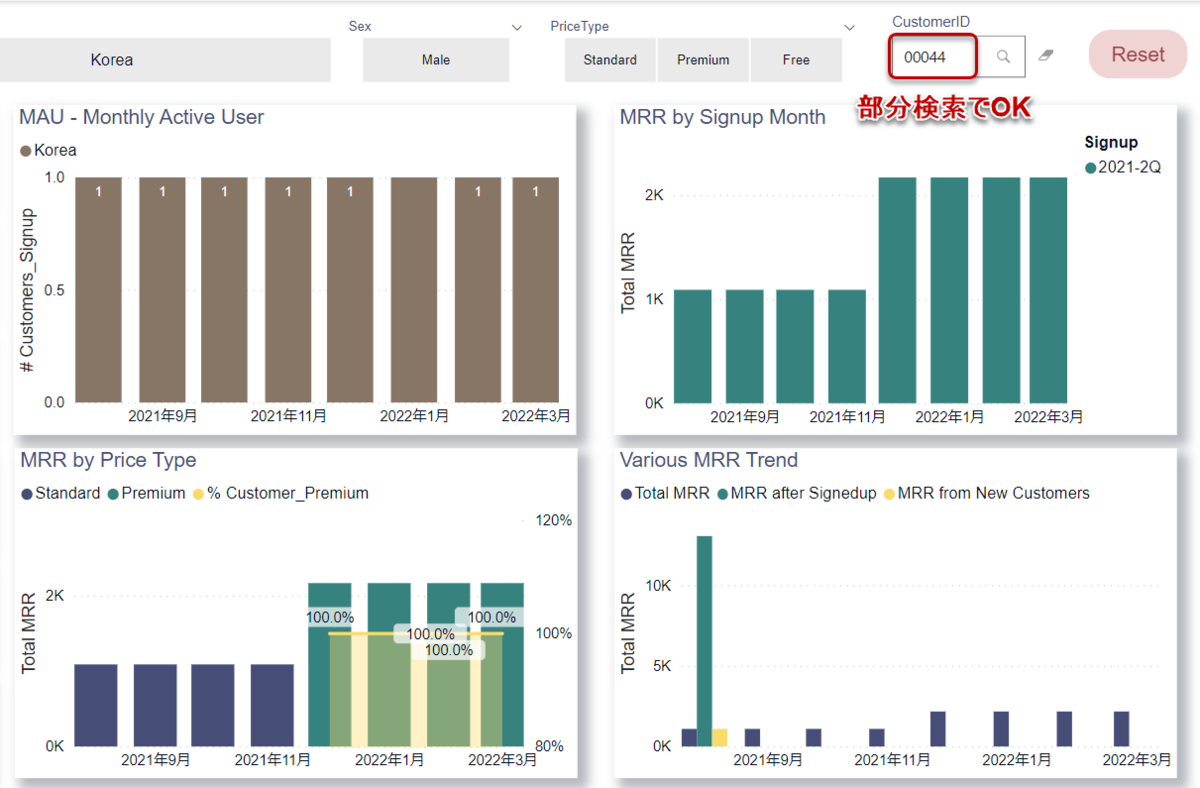
Task: Toggle the Standard price type tile
Action: tap(610, 60)
